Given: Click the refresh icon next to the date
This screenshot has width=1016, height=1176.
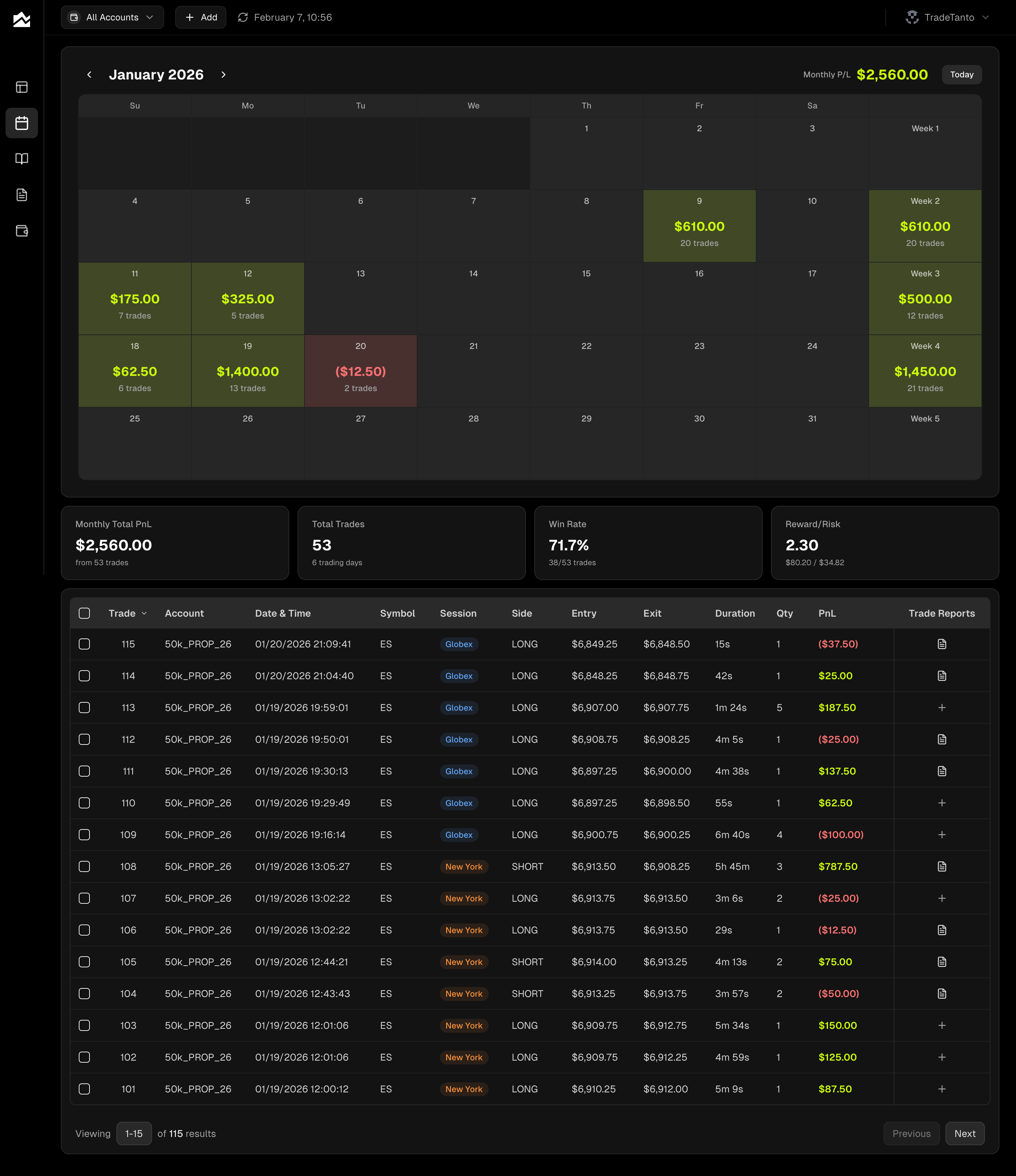Looking at the screenshot, I should (x=243, y=17).
